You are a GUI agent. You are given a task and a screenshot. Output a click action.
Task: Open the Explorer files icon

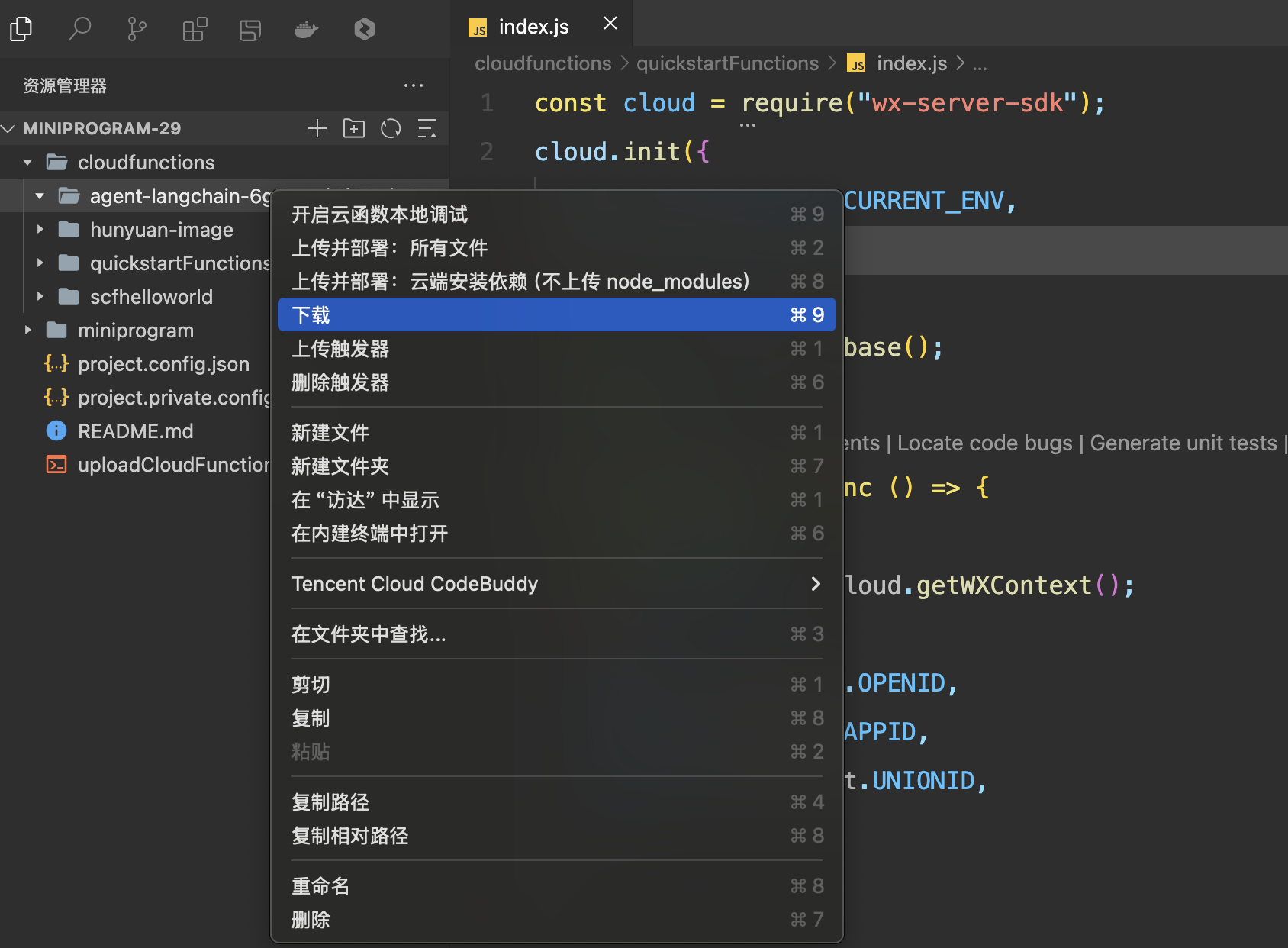(21, 29)
